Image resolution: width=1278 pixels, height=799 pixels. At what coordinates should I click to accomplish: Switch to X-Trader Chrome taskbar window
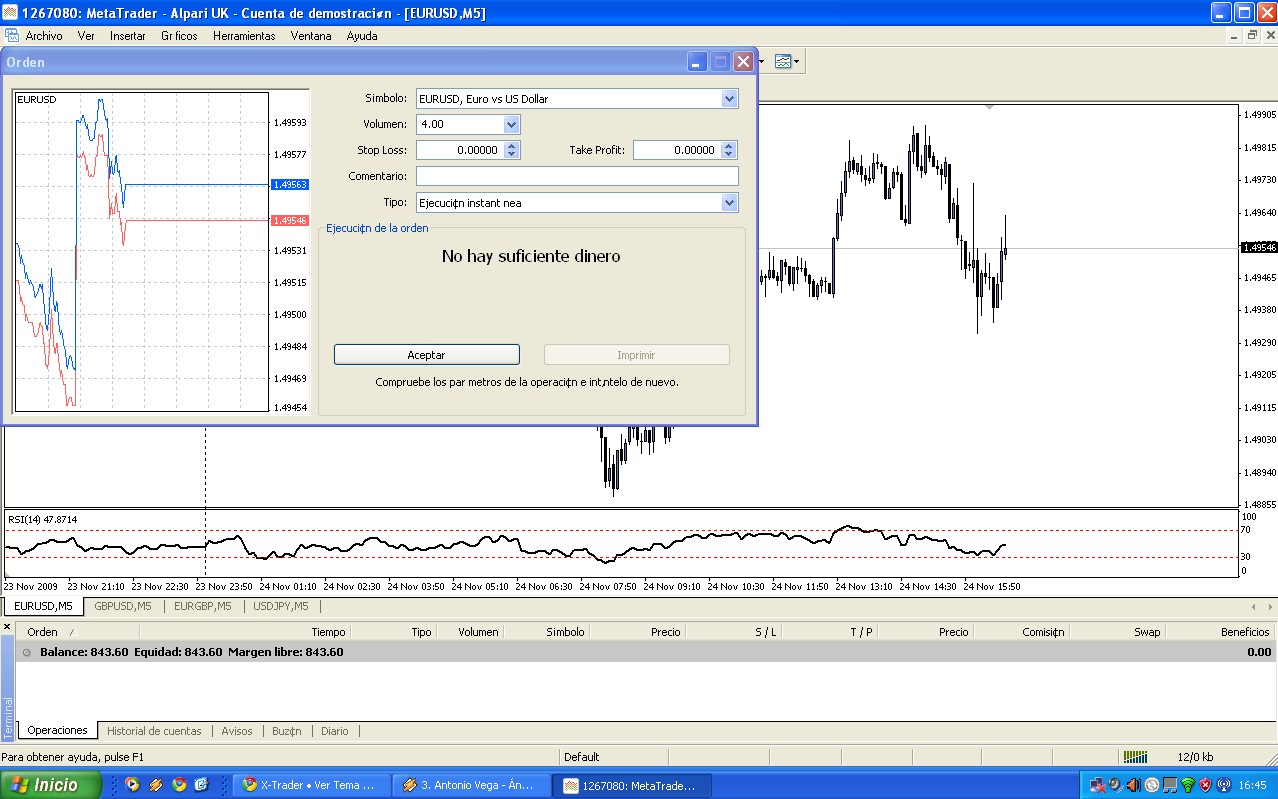309,785
